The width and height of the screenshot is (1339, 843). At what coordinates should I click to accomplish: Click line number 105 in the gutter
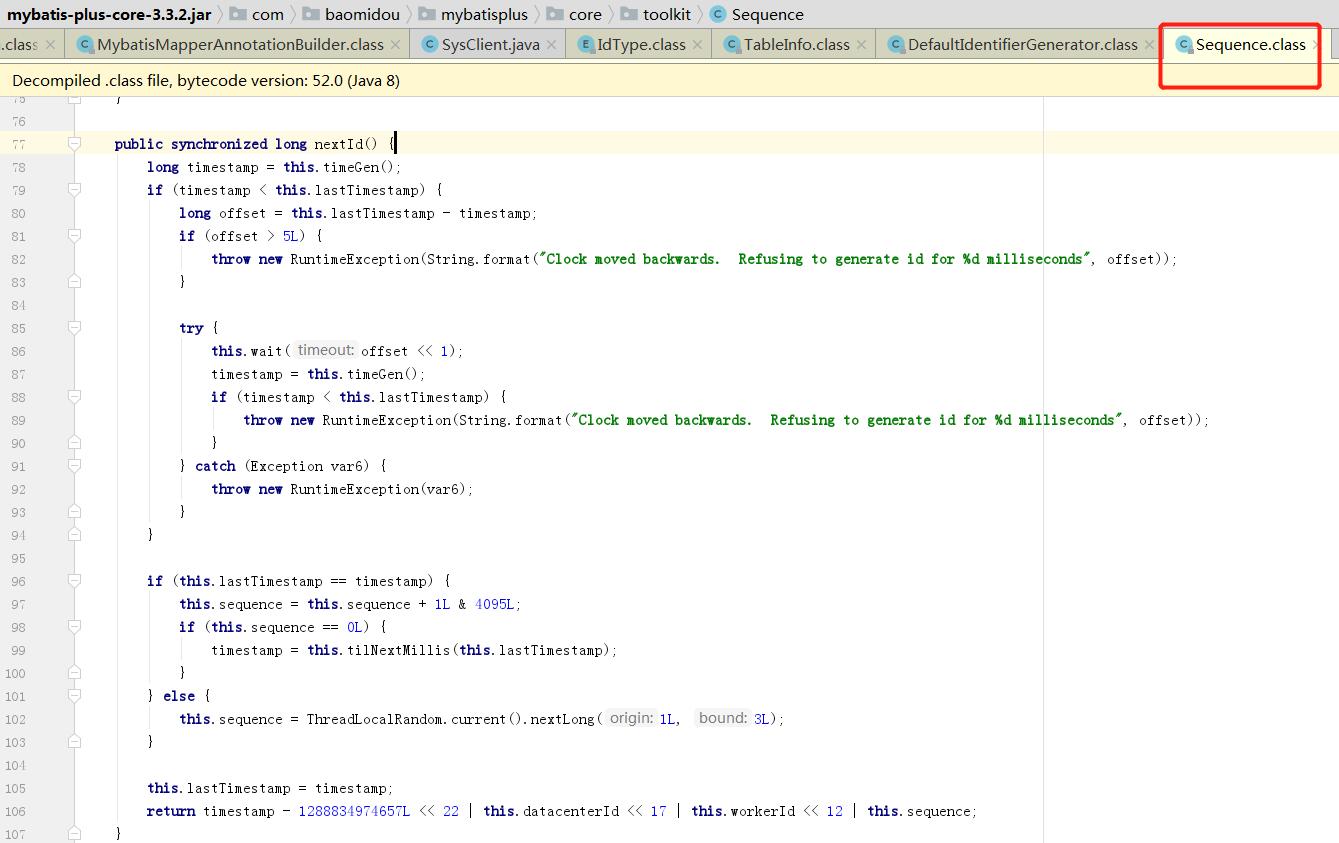pos(15,788)
